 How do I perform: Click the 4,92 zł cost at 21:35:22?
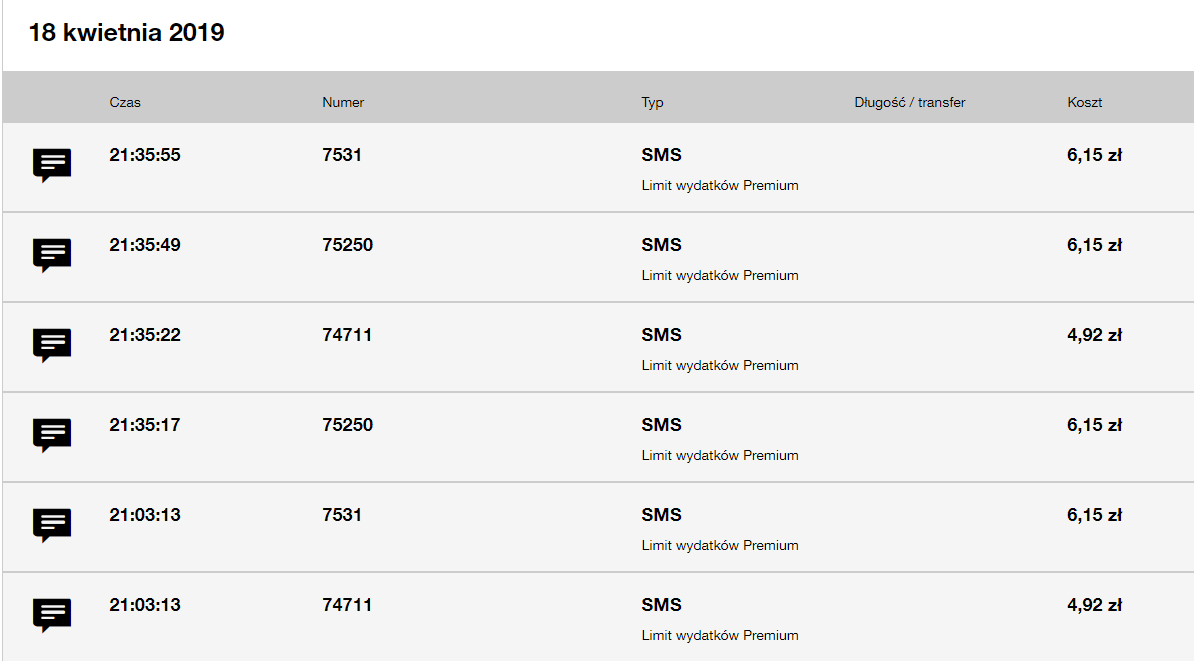[x=1094, y=334]
